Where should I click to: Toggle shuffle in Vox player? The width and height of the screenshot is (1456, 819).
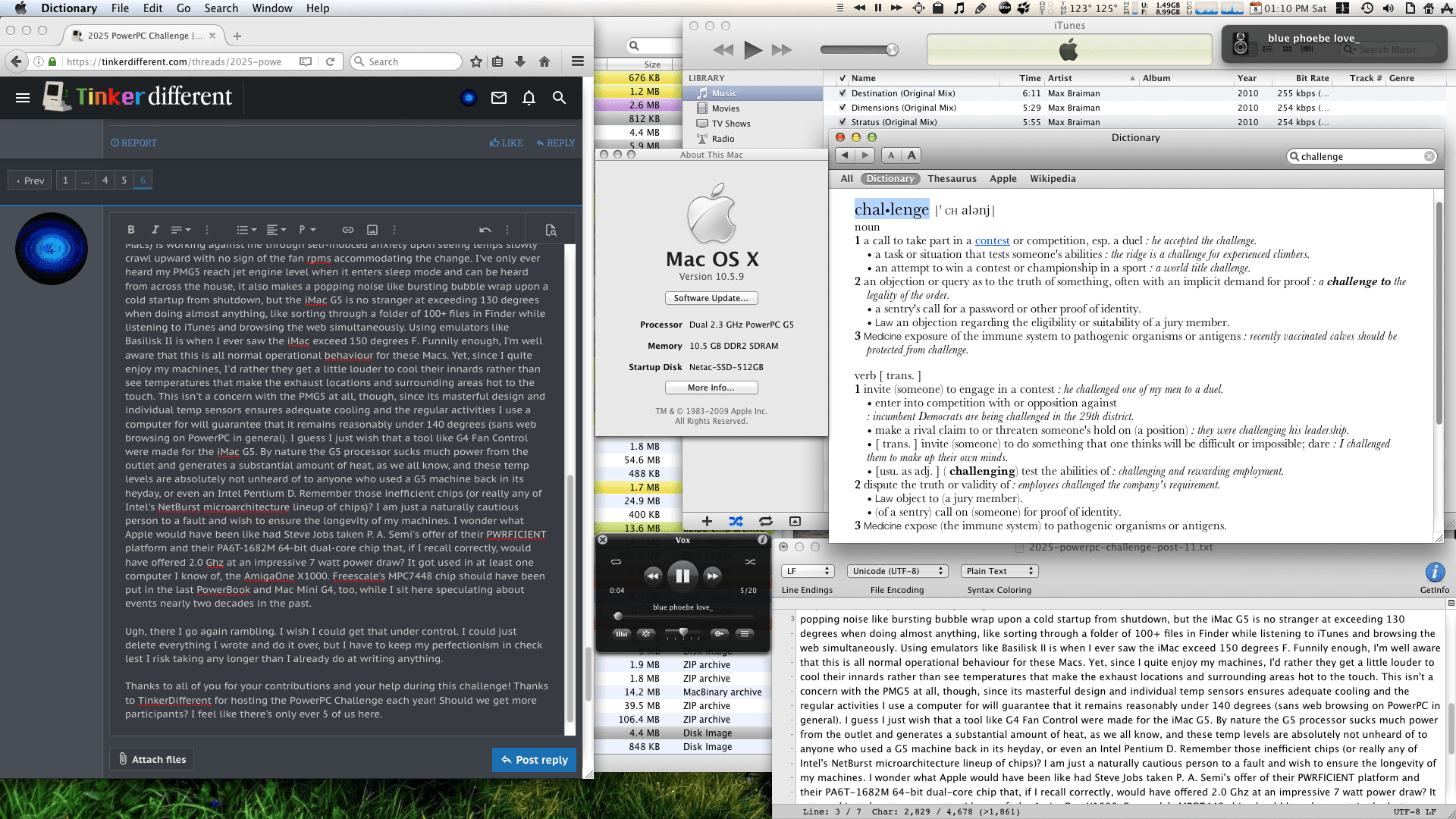point(750,562)
